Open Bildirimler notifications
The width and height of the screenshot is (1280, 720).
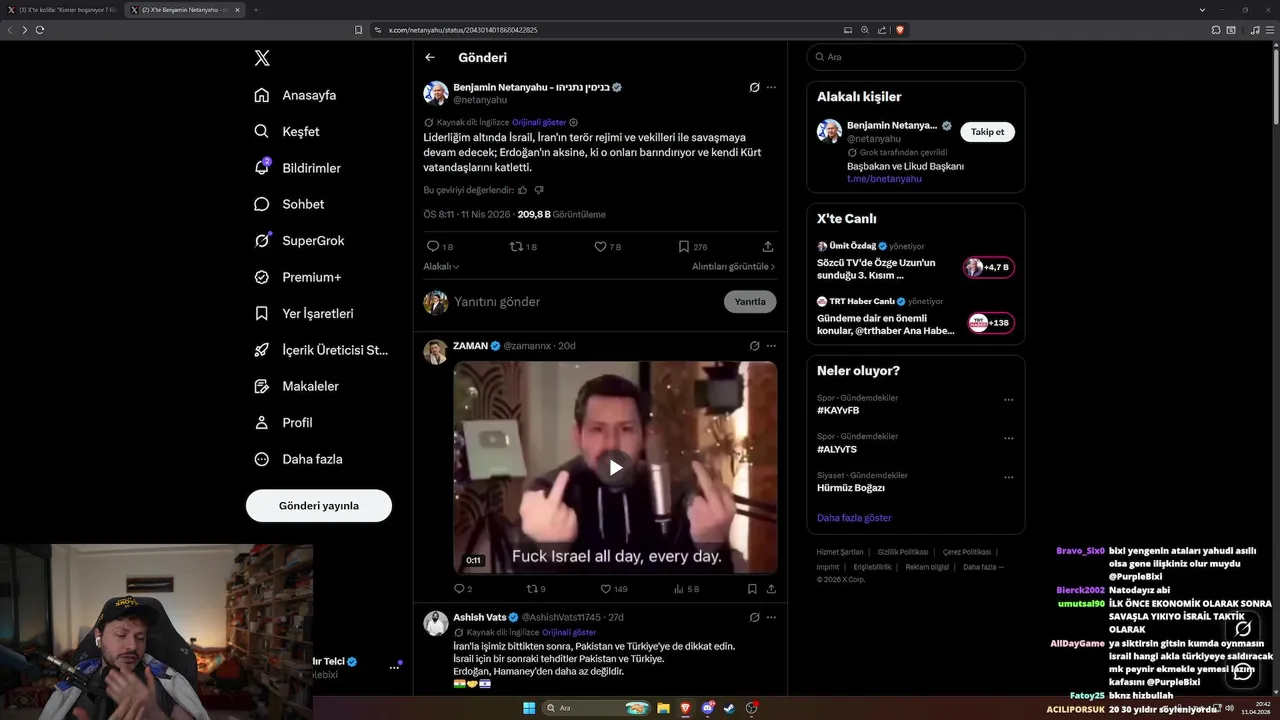click(x=297, y=168)
